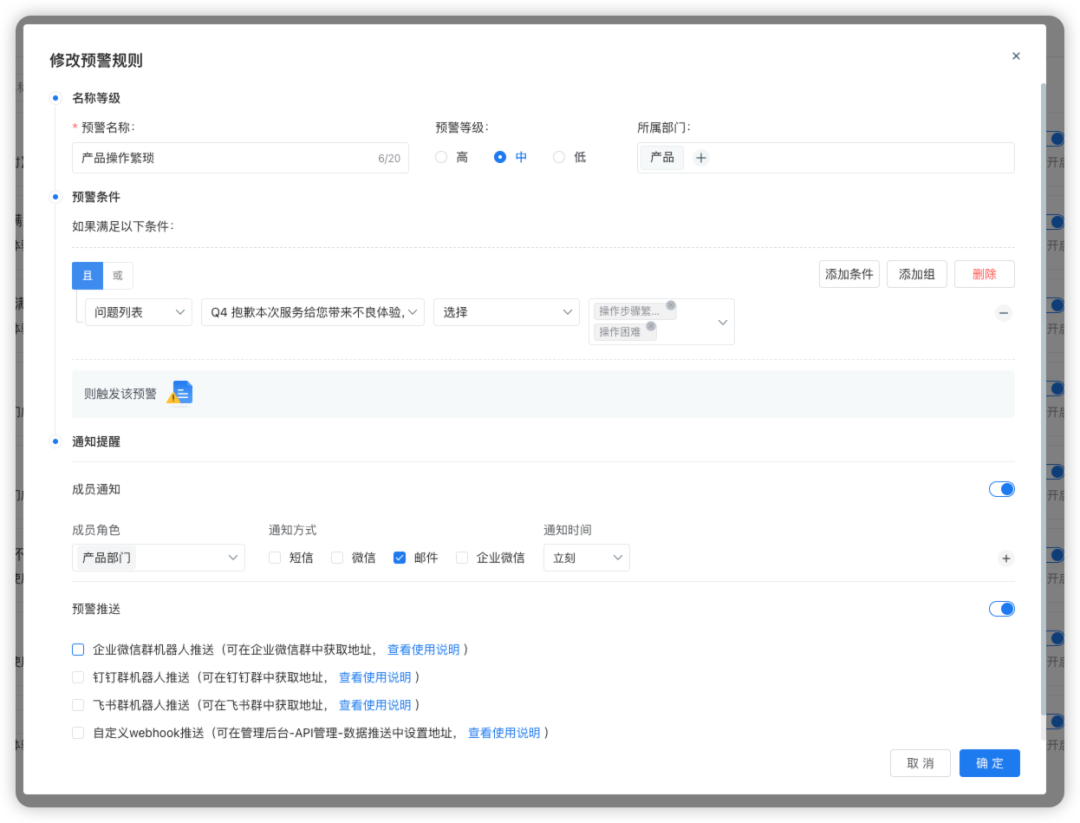Disable the 预警推送 toggle switch
The image size is (1080, 823).
[1001, 609]
